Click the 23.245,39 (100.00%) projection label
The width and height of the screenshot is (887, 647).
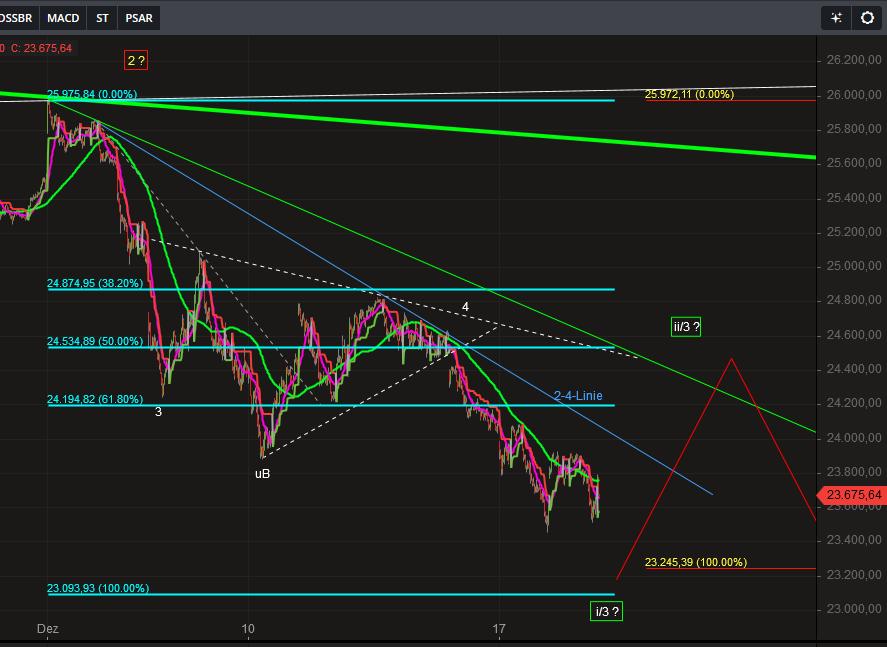694,562
